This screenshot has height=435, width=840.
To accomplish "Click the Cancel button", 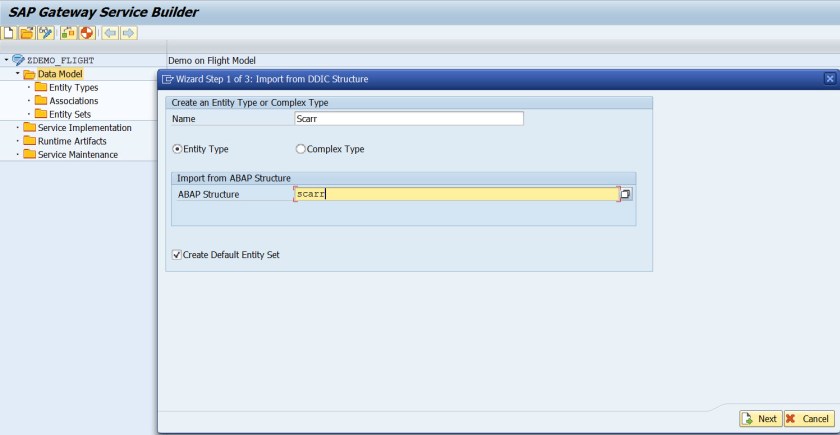I will 809,418.
